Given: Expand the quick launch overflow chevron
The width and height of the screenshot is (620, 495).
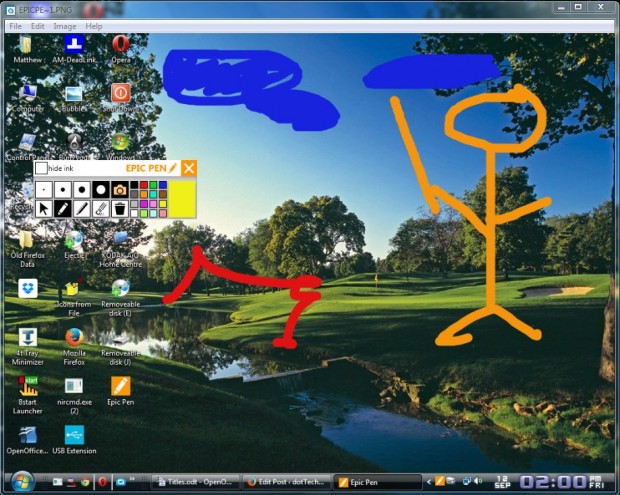Looking at the screenshot, I should (132, 479).
